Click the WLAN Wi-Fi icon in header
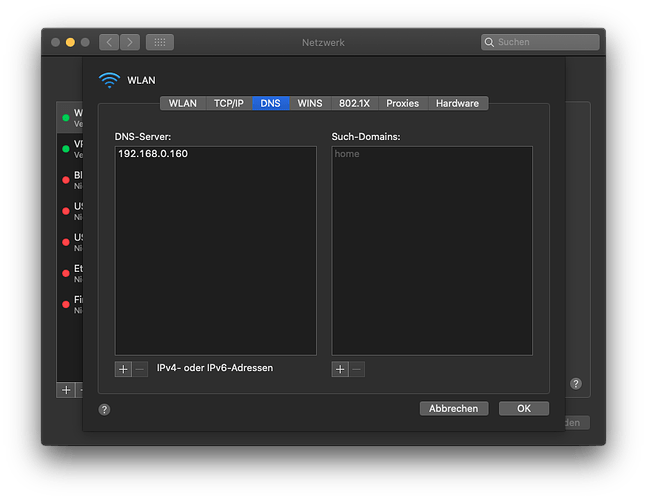 pyautogui.click(x=109, y=80)
